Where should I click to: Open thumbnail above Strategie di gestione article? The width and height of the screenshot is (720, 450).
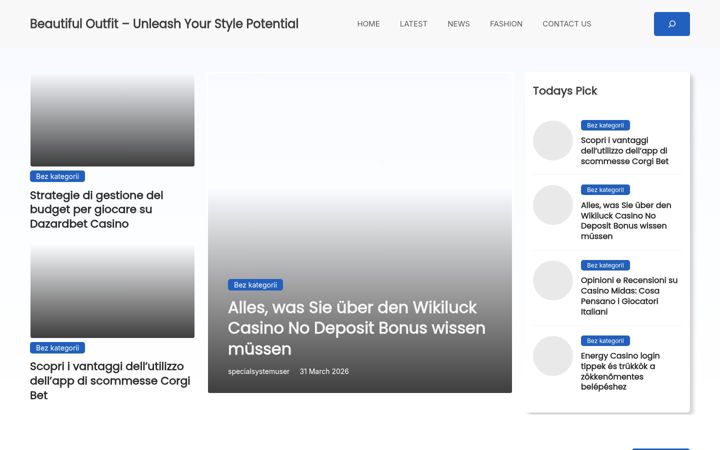point(112,120)
